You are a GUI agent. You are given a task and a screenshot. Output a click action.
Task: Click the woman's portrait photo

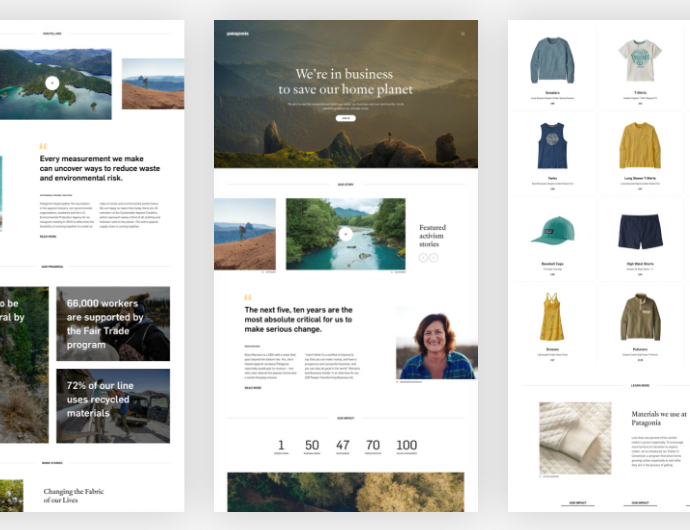[x=437, y=343]
